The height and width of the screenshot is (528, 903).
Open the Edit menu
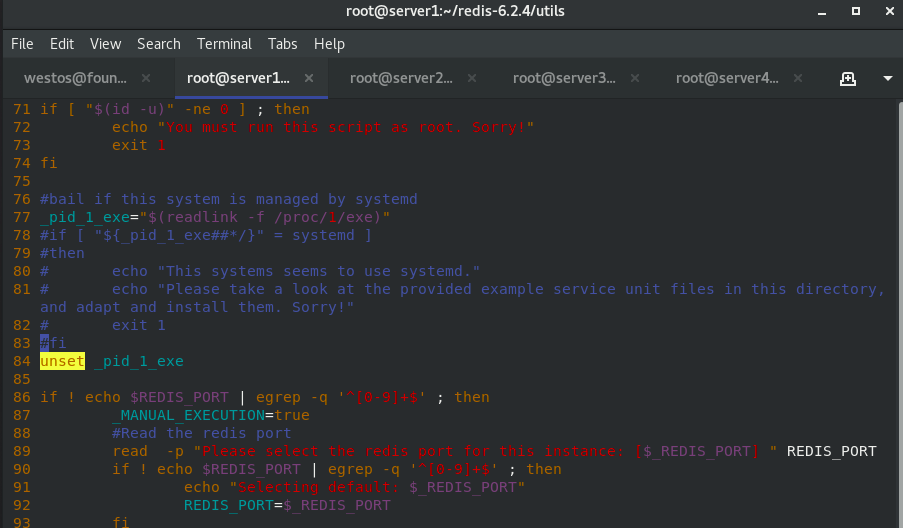pos(62,44)
